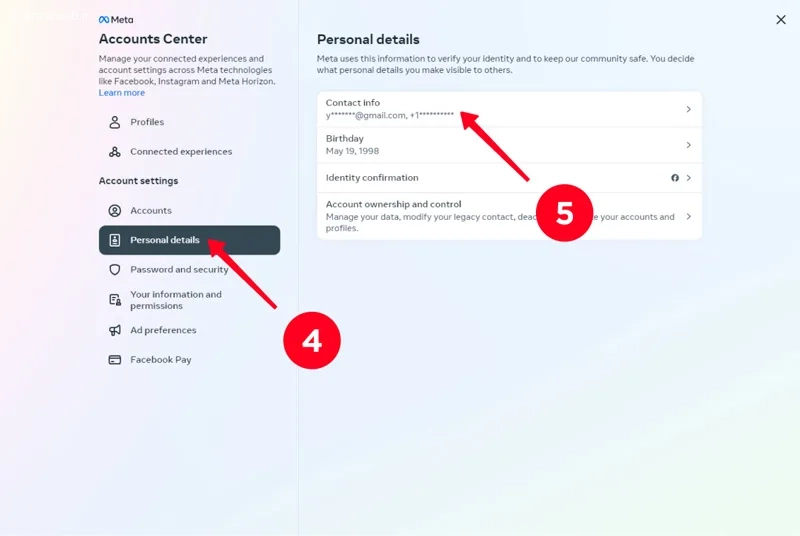Expand the Contact info row chevron
Image resolution: width=800 pixels, height=536 pixels.
click(688, 109)
